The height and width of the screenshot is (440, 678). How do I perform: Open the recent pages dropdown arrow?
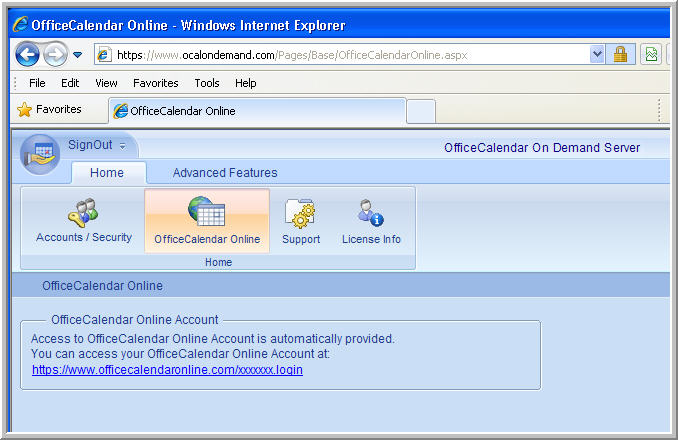coord(77,55)
